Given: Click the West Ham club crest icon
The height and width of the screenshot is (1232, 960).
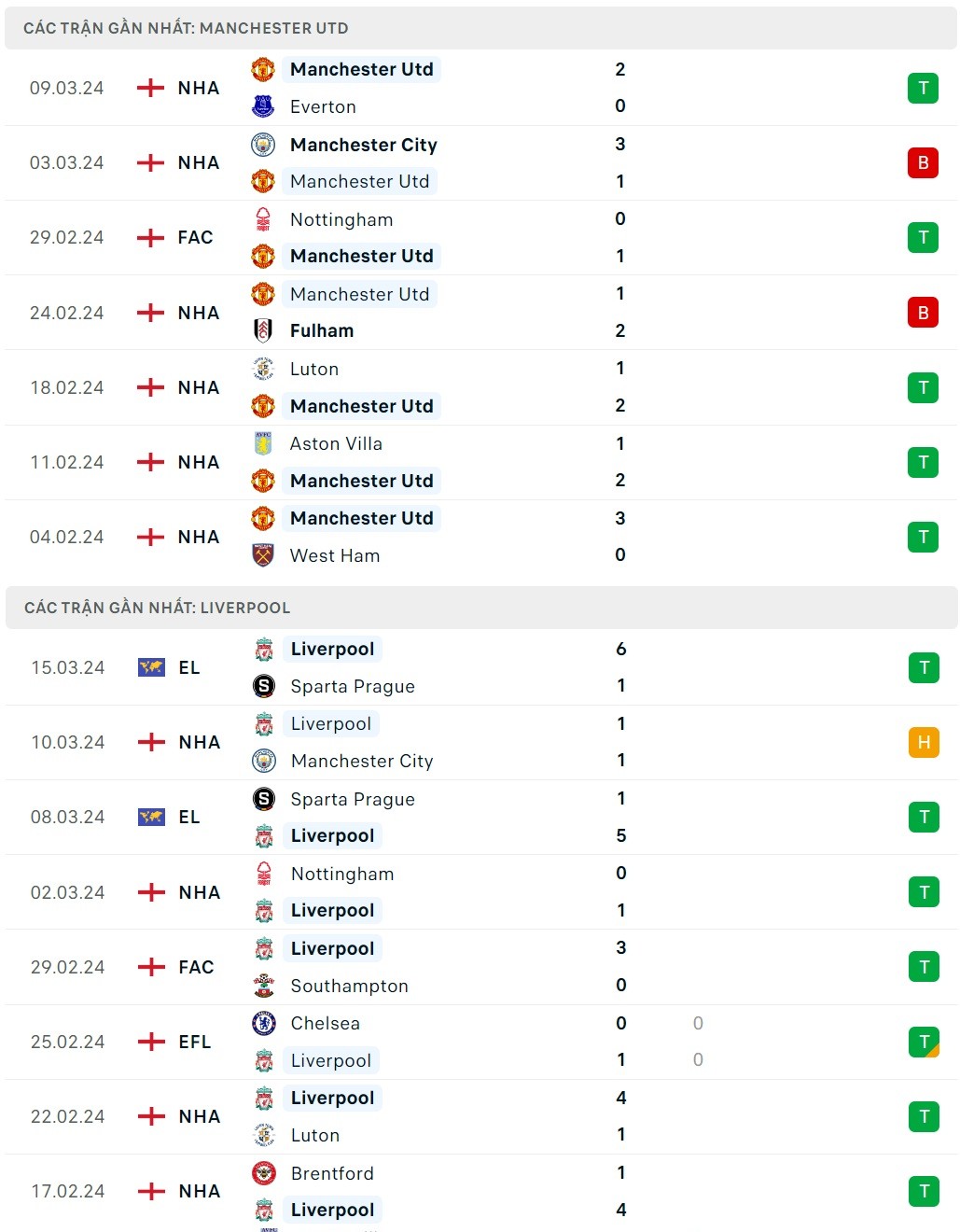Looking at the screenshot, I should [263, 555].
